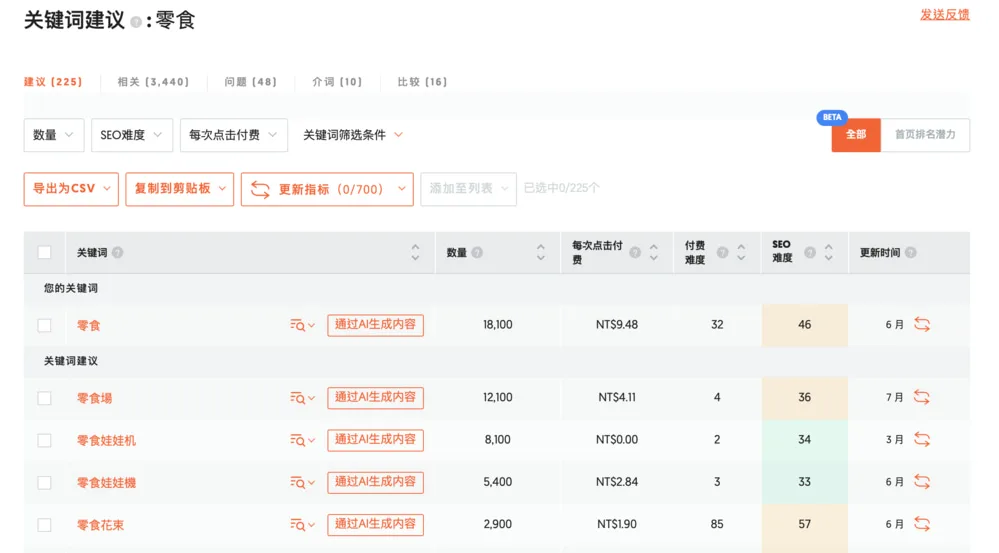Tick the select-all checkbox in table header
This screenshot has width=999, height=553.
pos(44,252)
